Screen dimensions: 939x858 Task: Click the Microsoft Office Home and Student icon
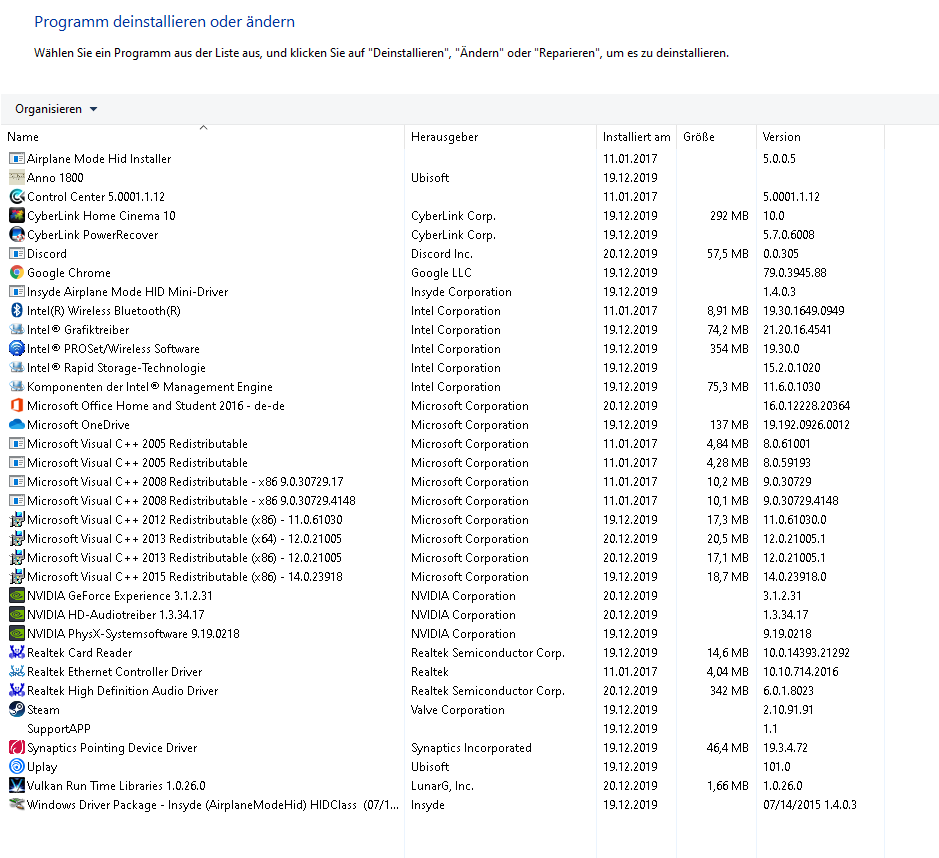point(17,406)
